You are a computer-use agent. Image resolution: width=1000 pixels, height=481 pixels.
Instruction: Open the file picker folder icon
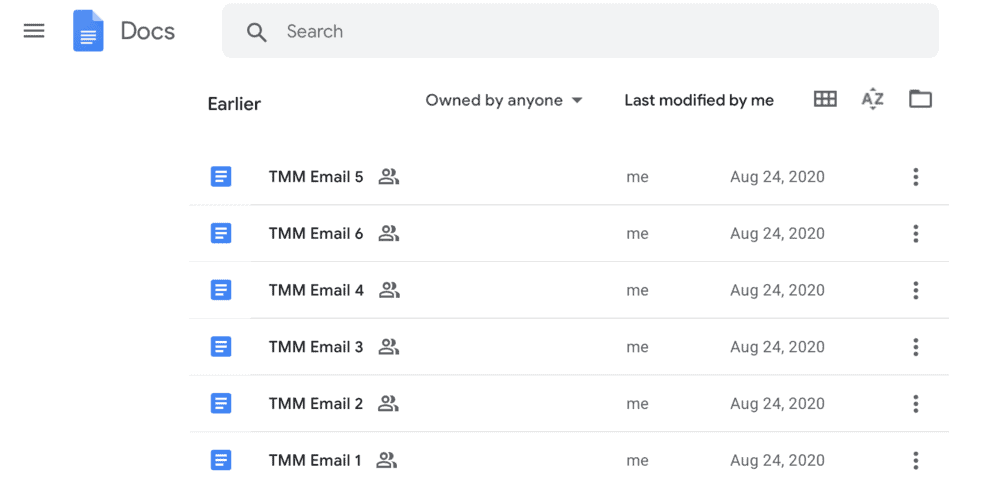coord(920,99)
